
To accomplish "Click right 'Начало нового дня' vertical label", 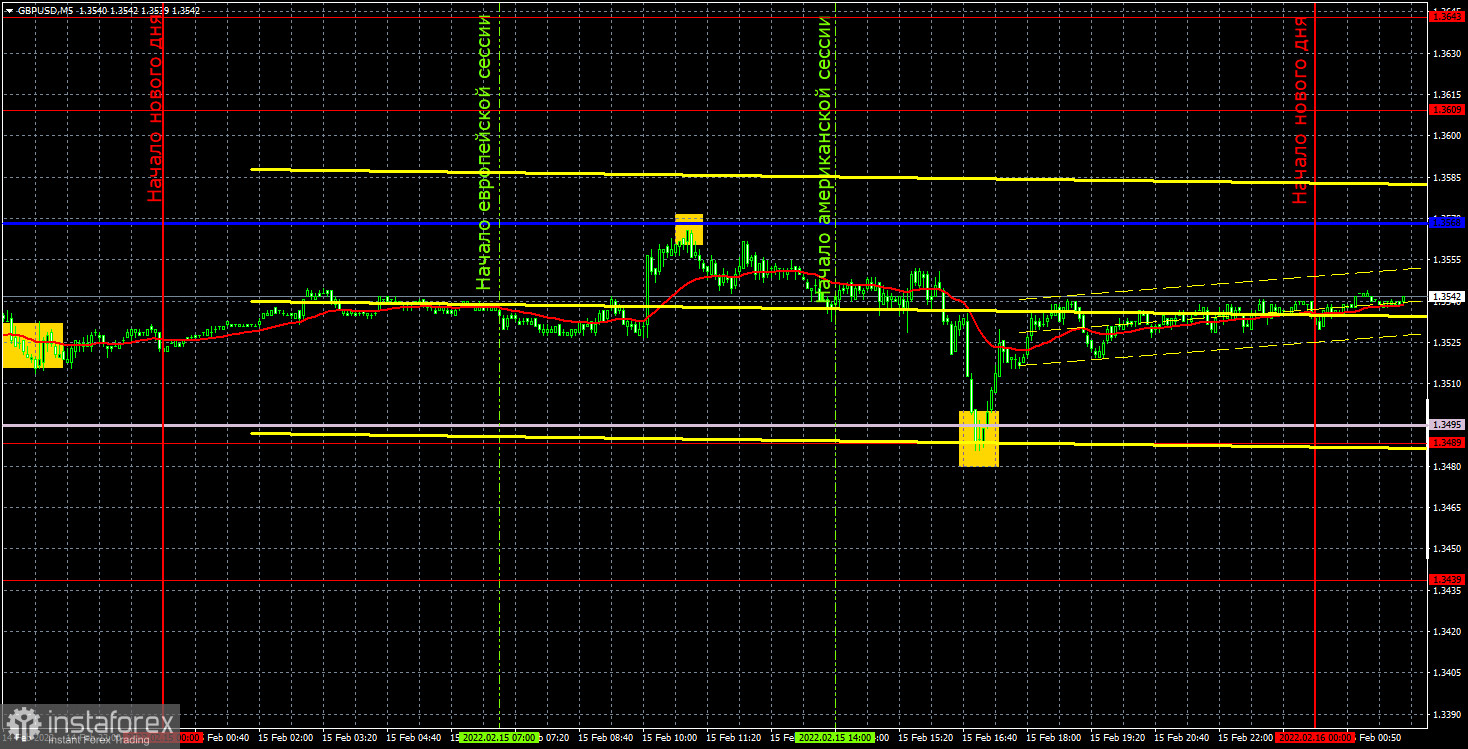I will (x=1299, y=109).
